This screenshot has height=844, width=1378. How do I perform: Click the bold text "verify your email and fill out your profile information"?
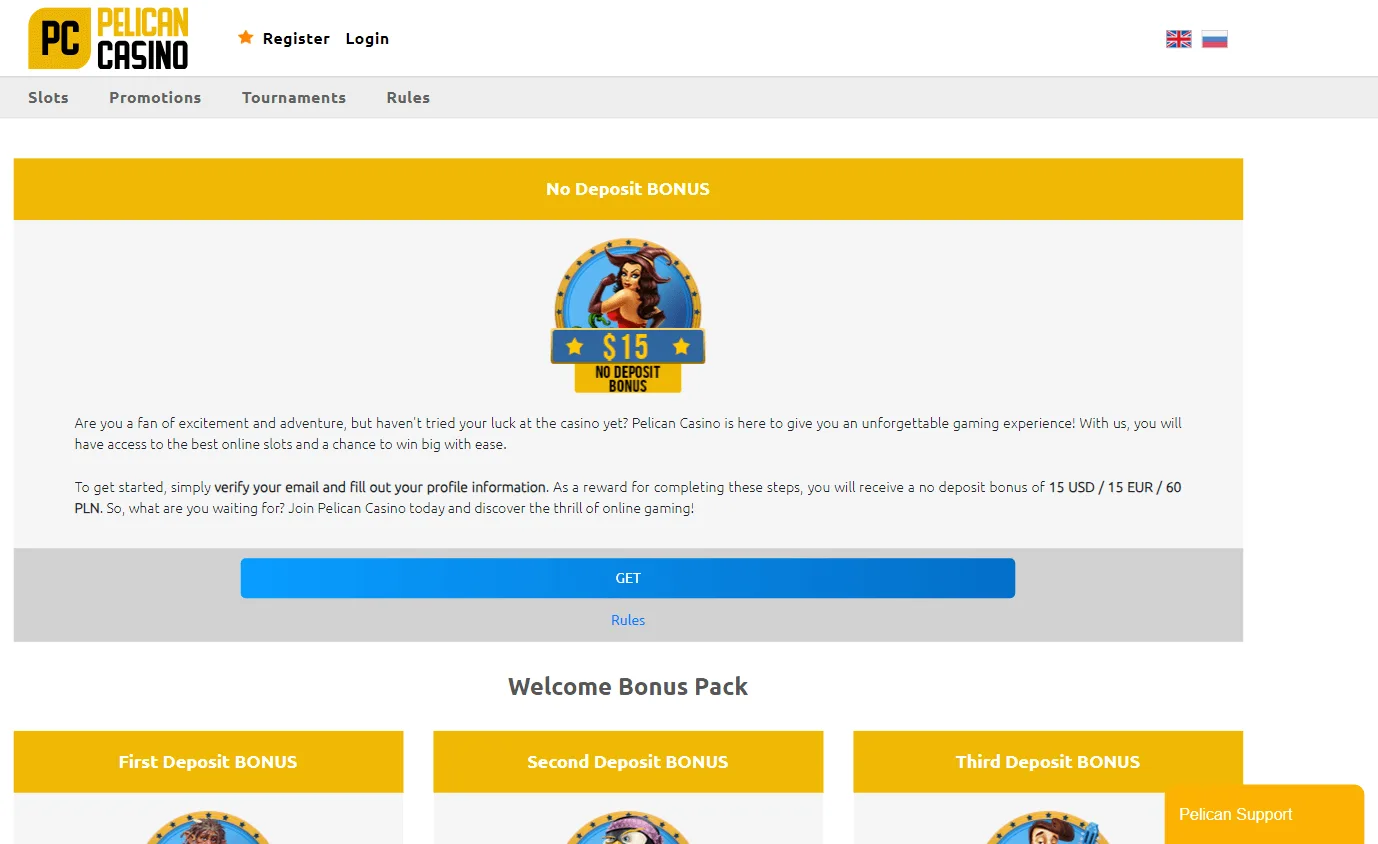point(381,487)
